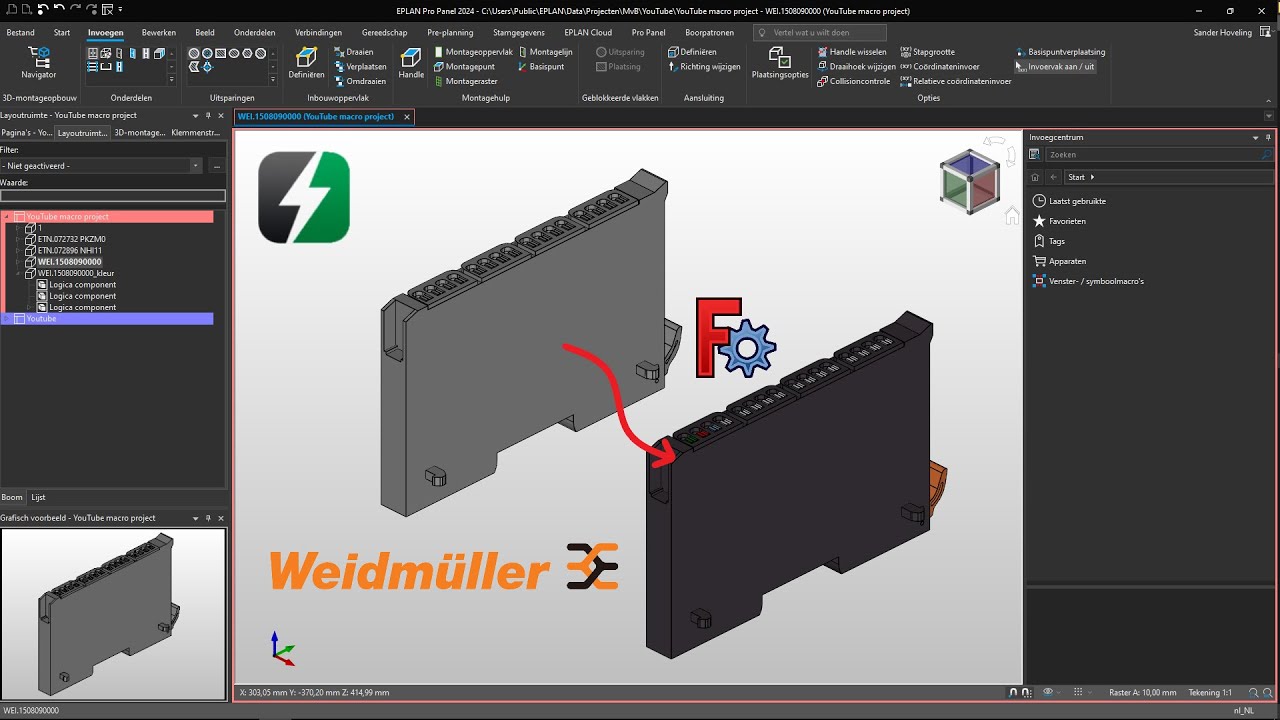This screenshot has width=1280, height=720.
Task: Expand the ETN.072732 PKZM0 node
Action: pyautogui.click(x=18, y=240)
